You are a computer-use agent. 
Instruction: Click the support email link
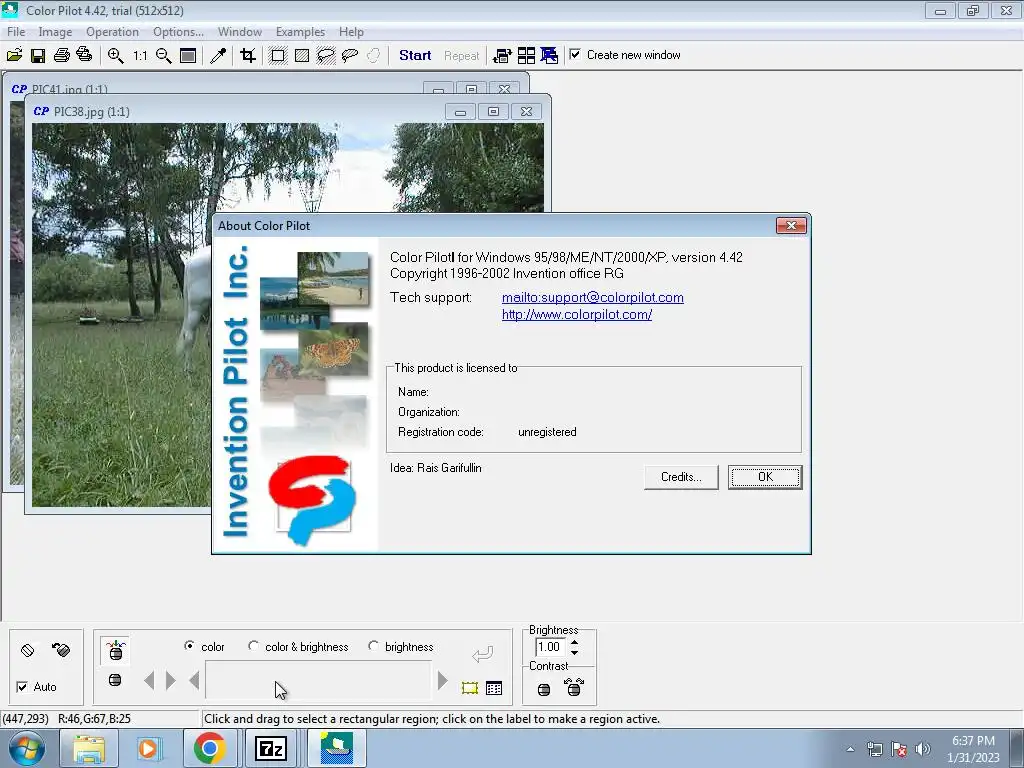click(592, 297)
